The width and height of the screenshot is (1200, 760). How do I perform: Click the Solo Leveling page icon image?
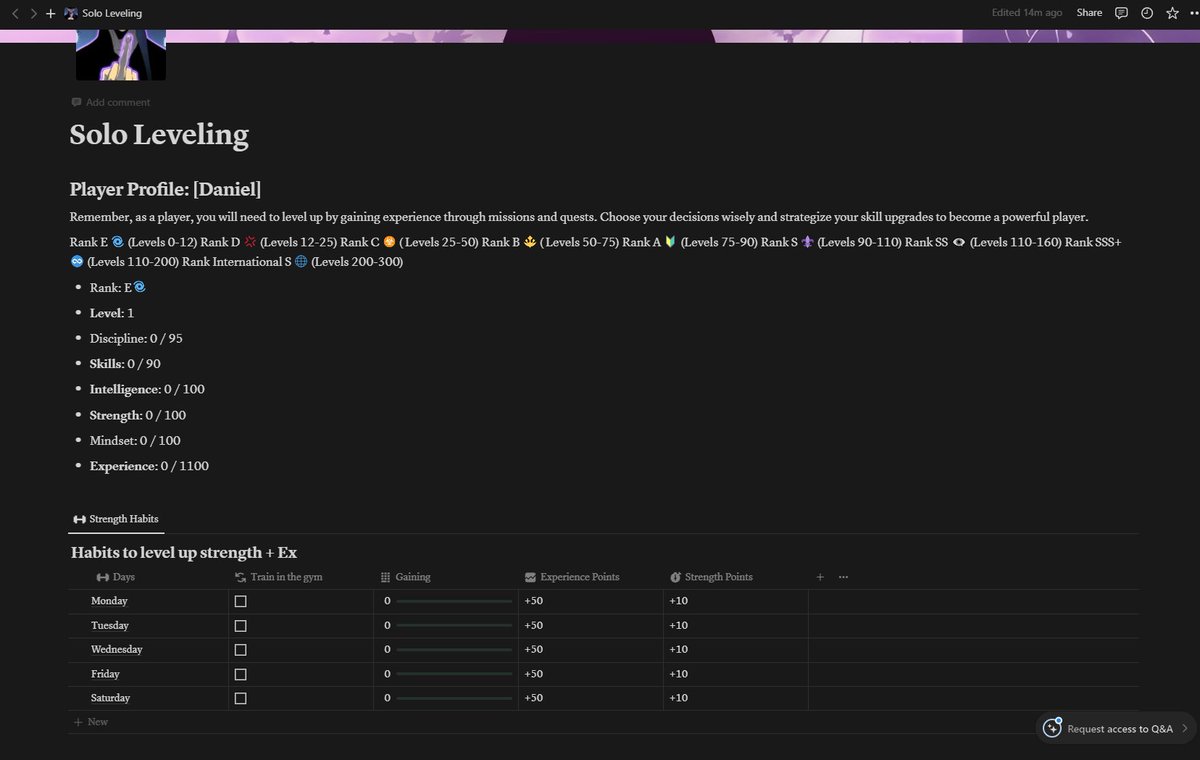(x=121, y=54)
